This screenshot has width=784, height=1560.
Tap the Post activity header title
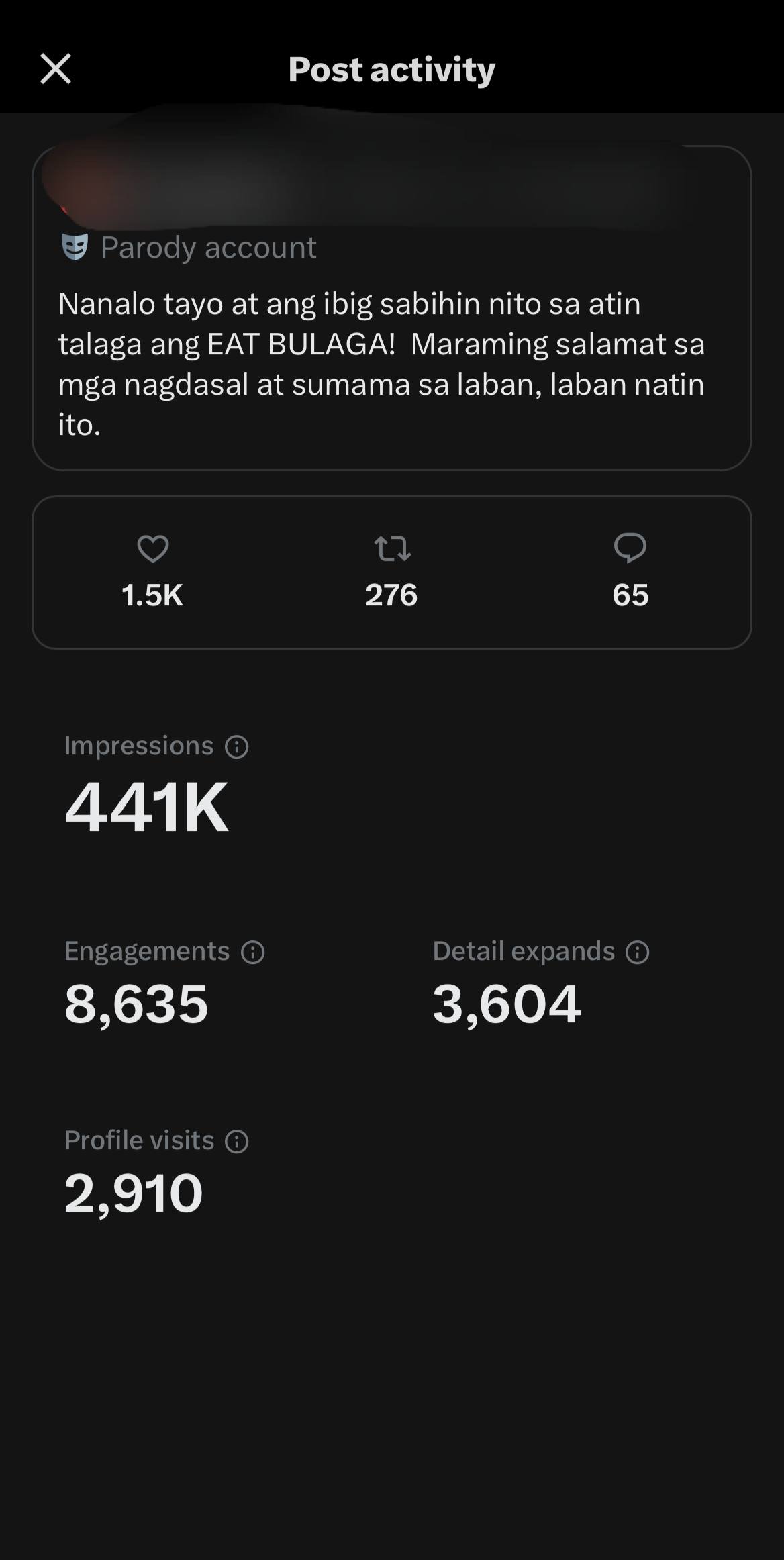tap(392, 70)
